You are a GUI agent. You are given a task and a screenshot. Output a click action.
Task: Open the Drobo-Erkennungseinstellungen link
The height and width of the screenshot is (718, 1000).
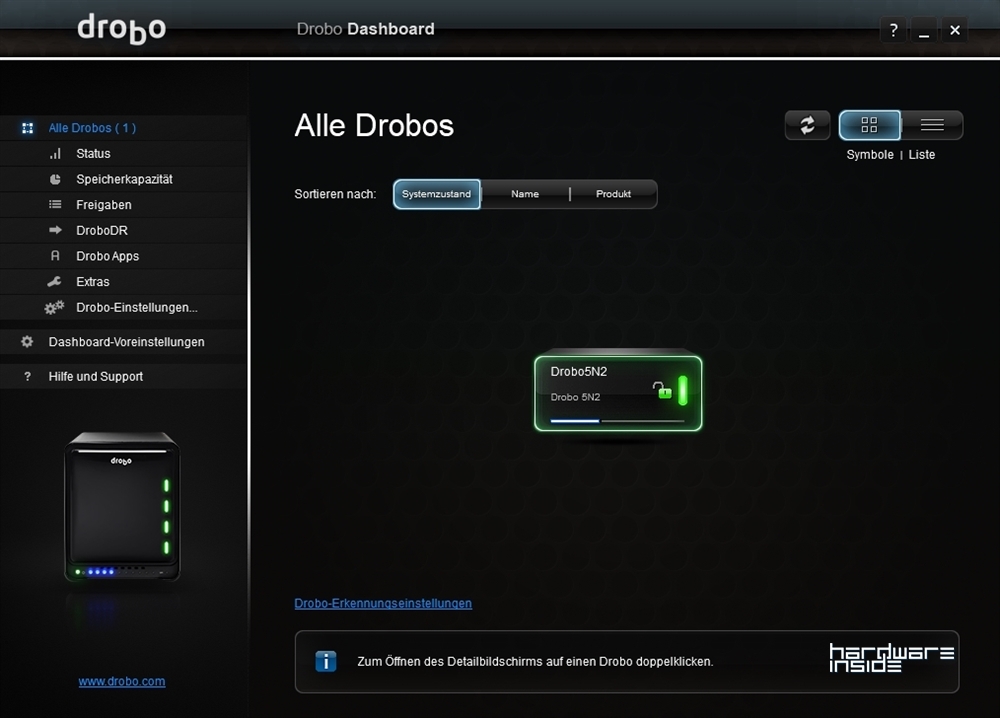coord(383,603)
